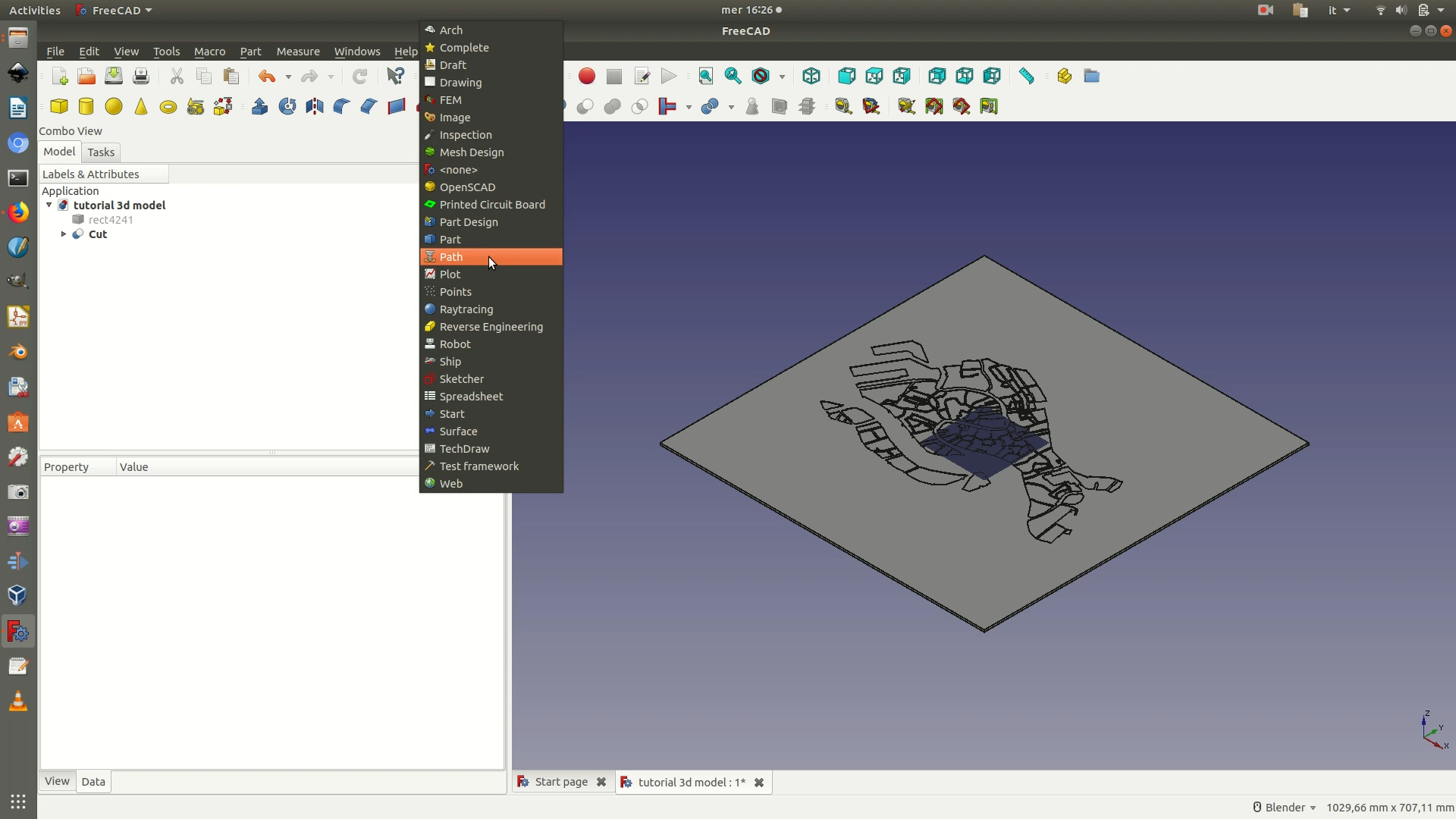Open the Draw style dropdown arrow
1456x819 pixels.
782,77
